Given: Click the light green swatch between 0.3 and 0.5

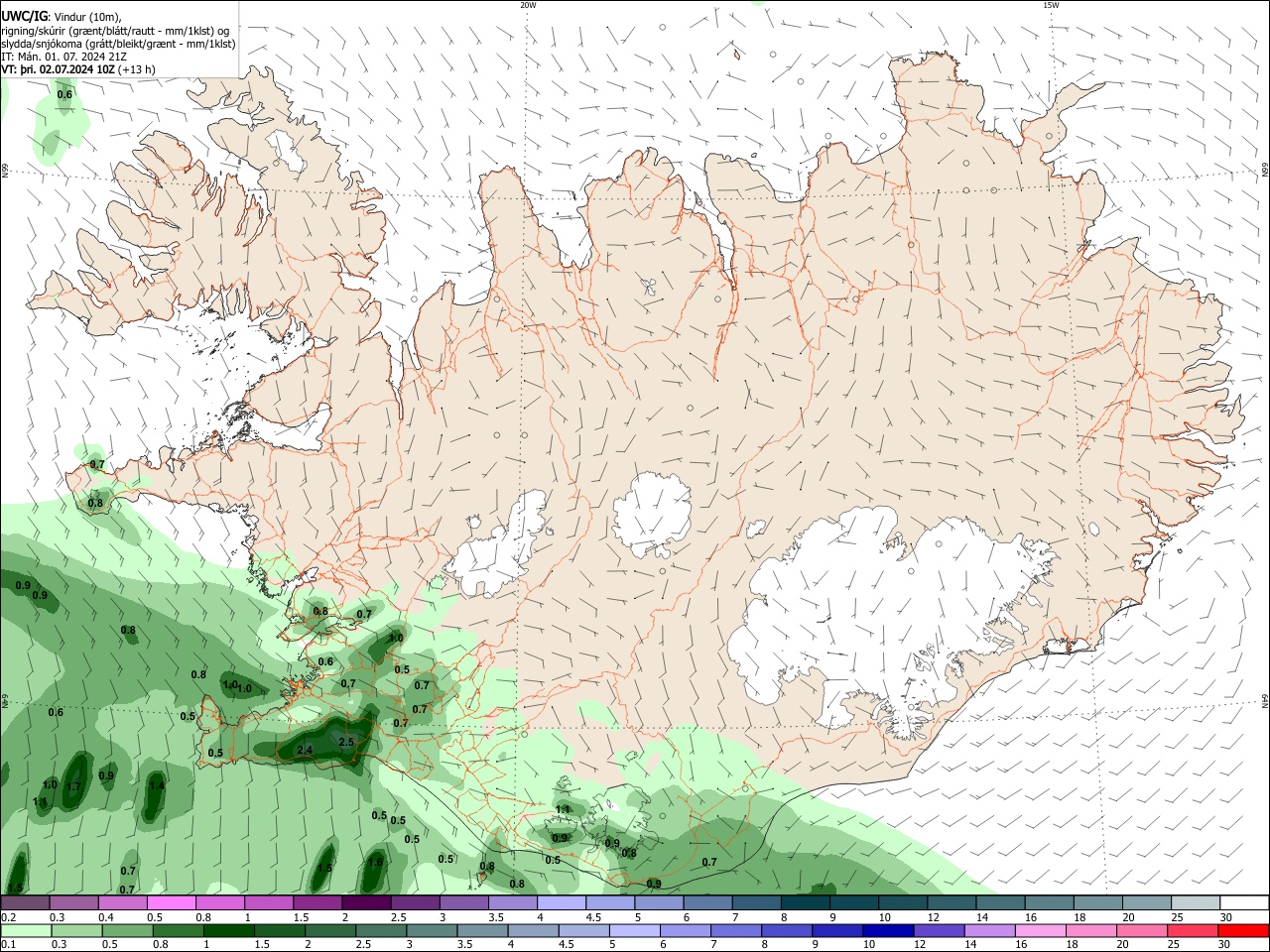Looking at the screenshot, I should pyautogui.click(x=76, y=930).
